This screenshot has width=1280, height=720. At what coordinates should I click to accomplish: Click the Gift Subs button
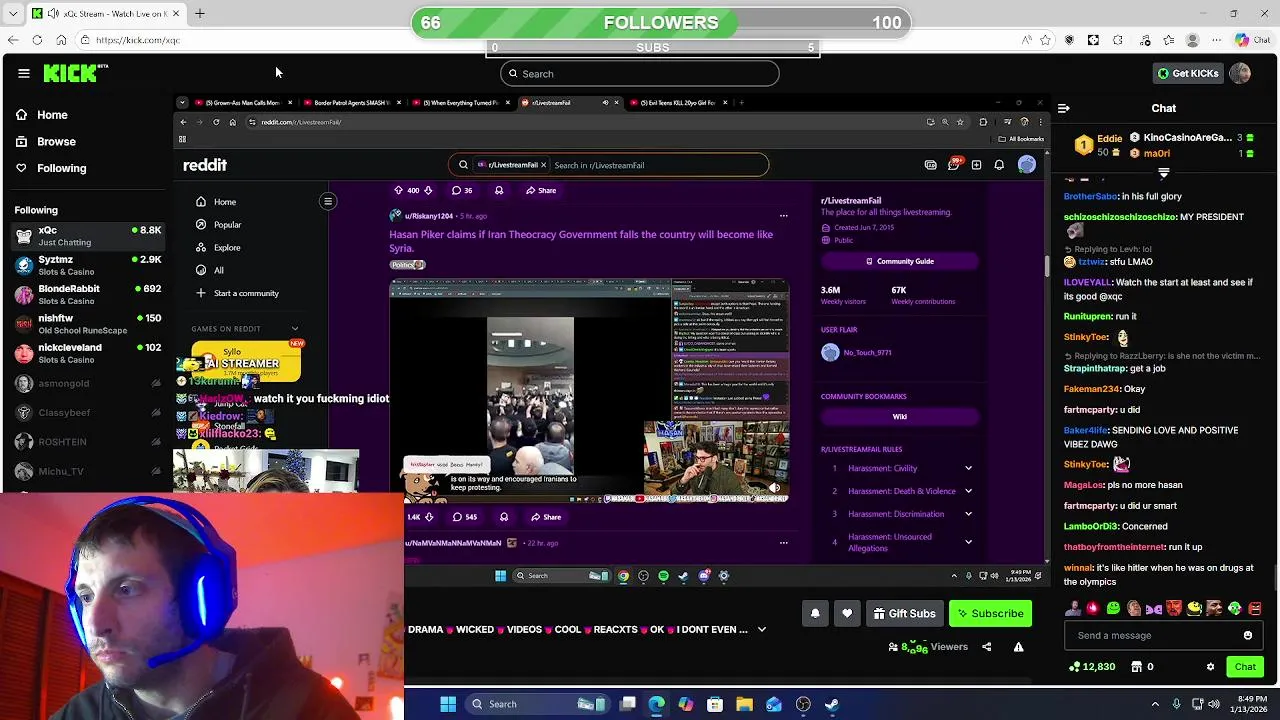[904, 613]
